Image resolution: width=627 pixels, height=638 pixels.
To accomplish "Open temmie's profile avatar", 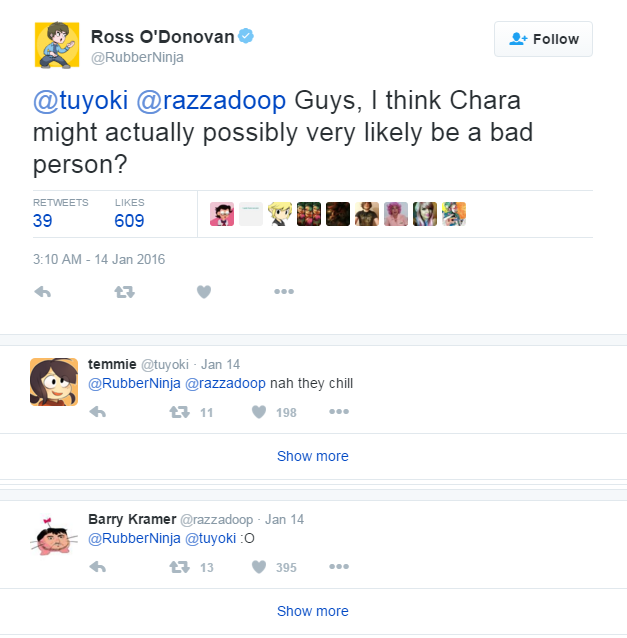I will pos(53,380).
